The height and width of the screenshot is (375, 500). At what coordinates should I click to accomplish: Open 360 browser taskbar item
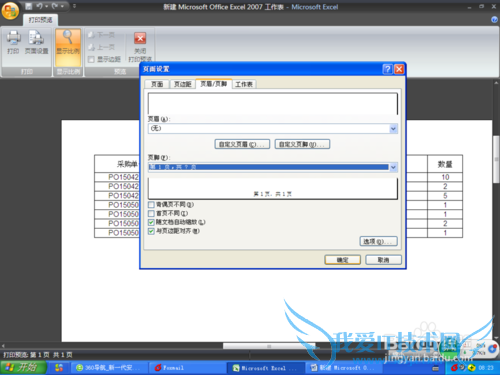tap(110, 368)
